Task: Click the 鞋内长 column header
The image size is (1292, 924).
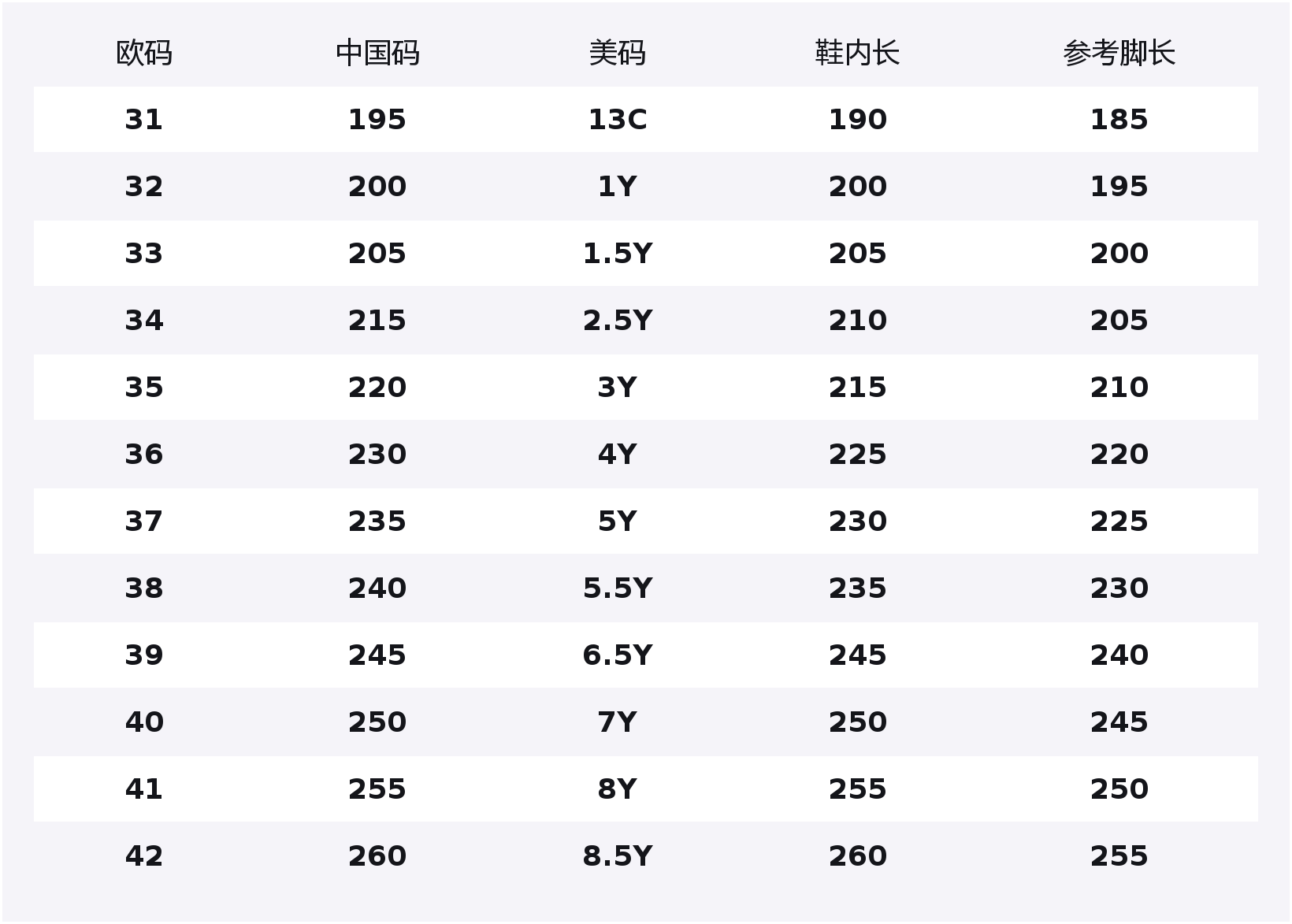Action: 857,54
